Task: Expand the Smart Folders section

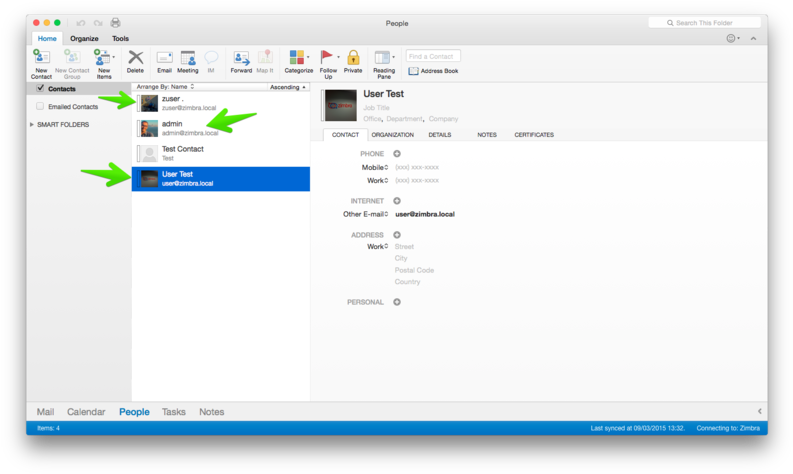Action: point(32,125)
